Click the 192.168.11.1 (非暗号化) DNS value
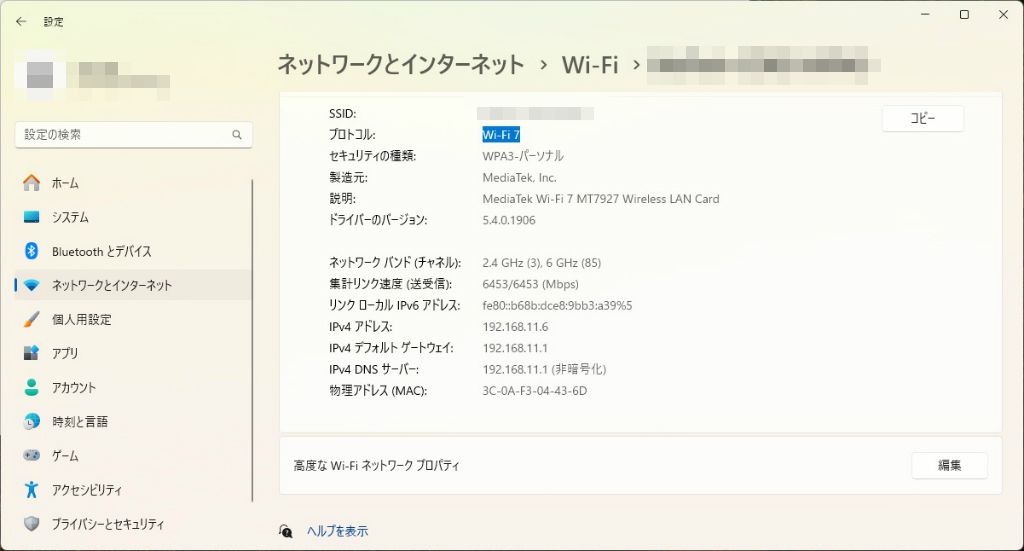Screen dimensions: 1024x551 544,369
